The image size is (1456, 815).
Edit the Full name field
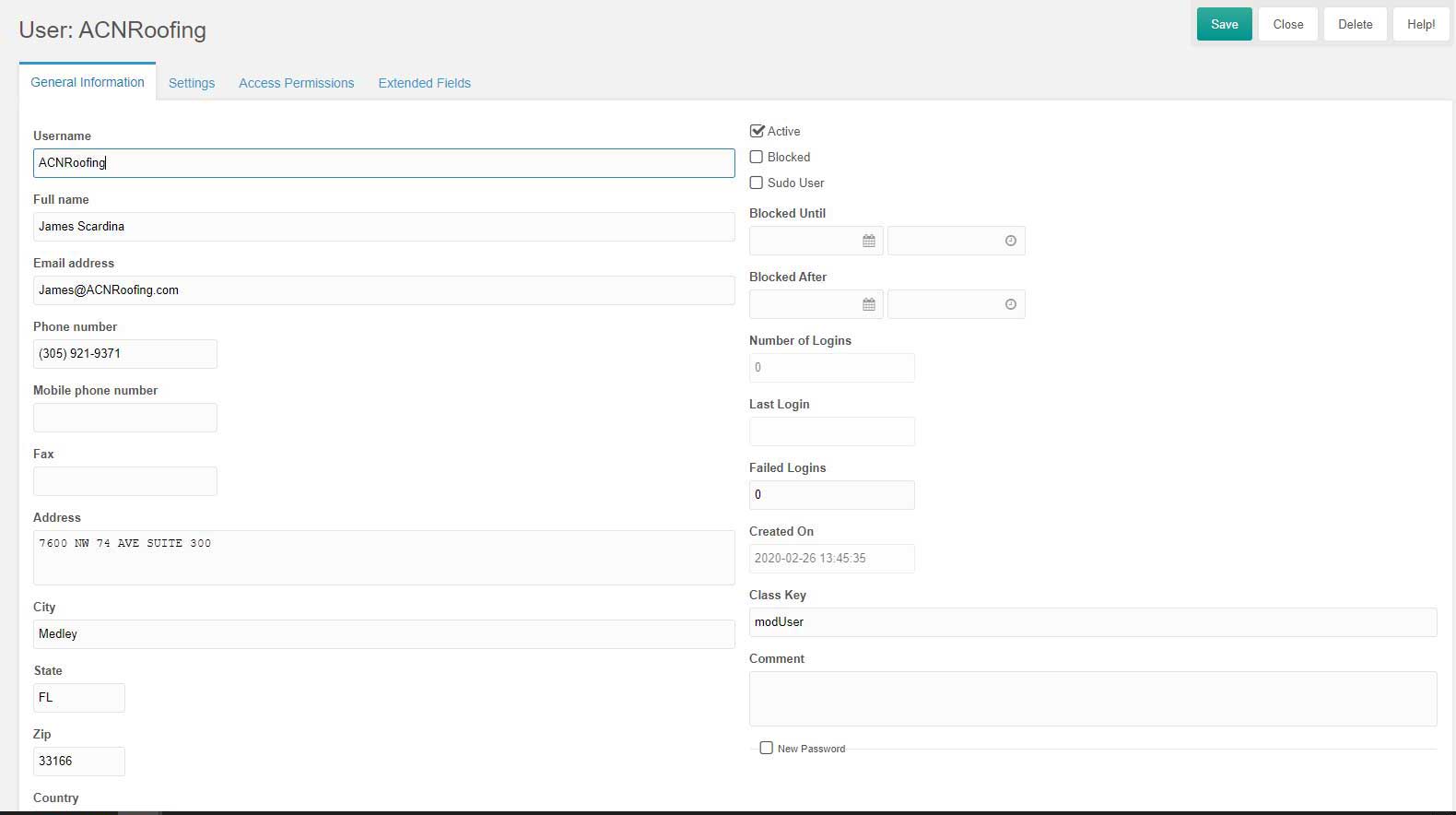383,227
